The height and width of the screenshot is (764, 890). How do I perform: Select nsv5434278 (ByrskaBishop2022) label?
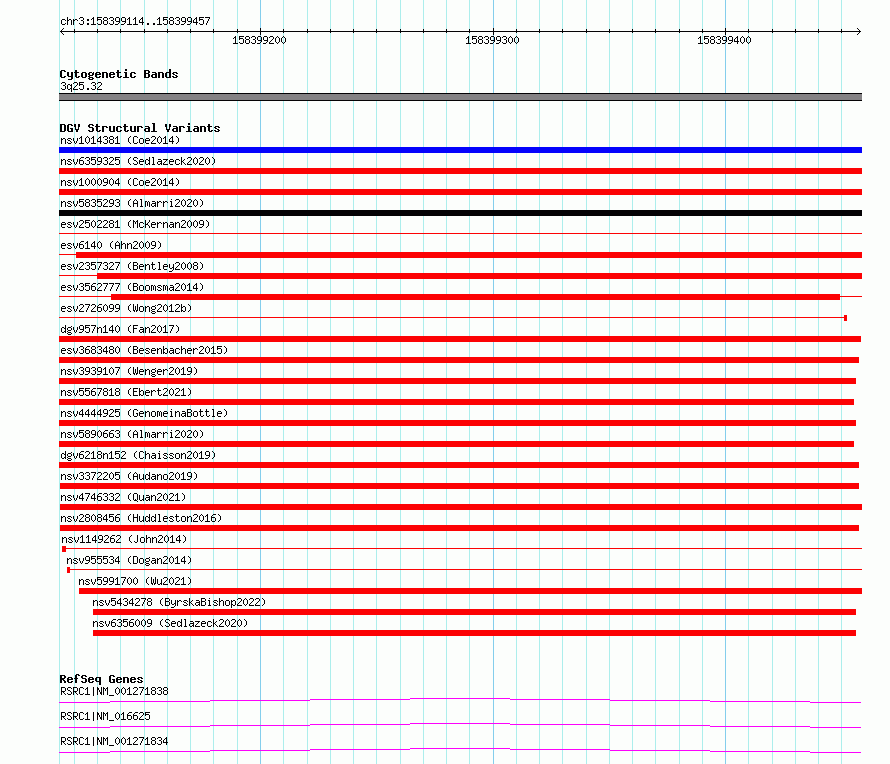pos(179,602)
